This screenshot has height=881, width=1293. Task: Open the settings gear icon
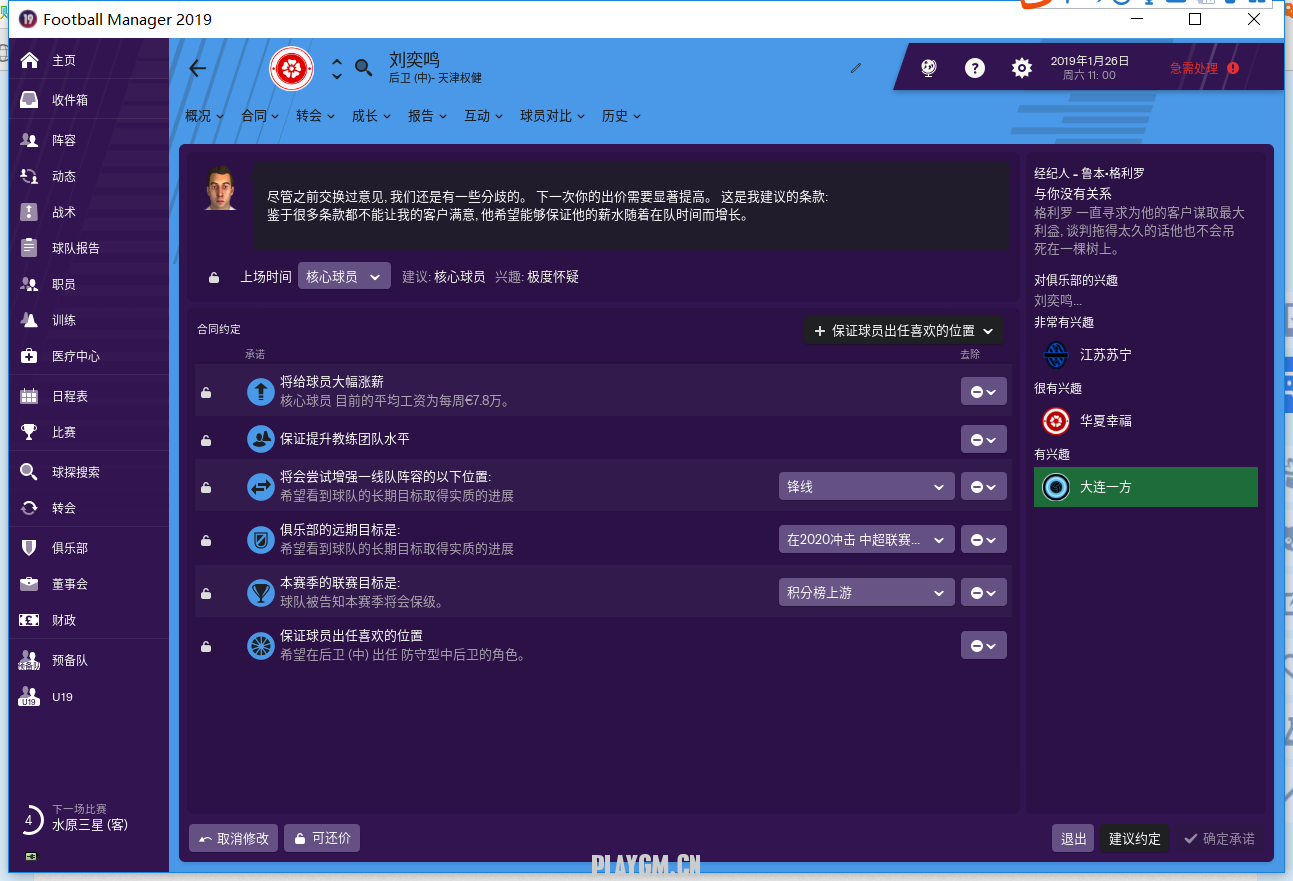pos(1021,68)
